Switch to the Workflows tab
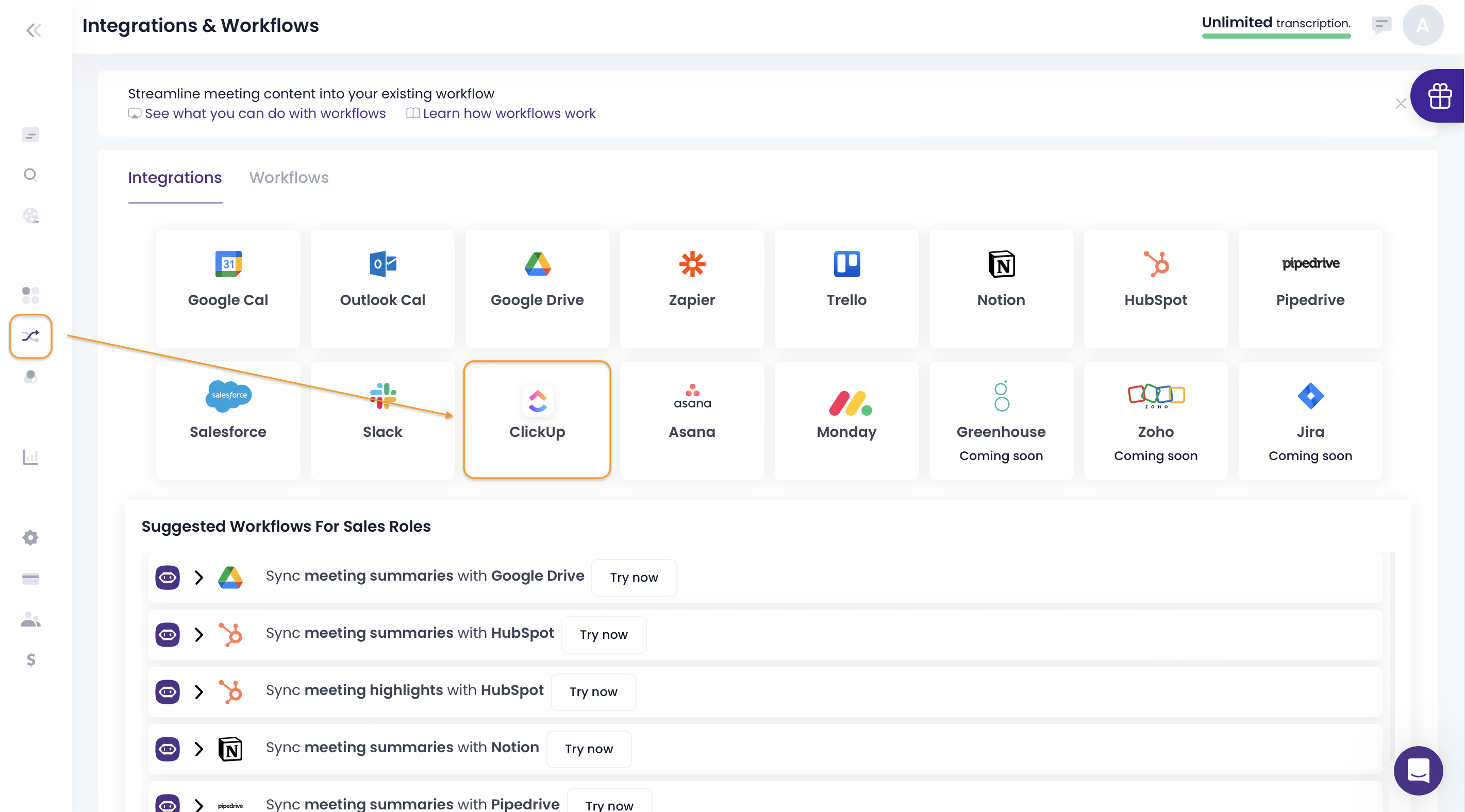Viewport: 1465px width, 812px height. coord(289,177)
